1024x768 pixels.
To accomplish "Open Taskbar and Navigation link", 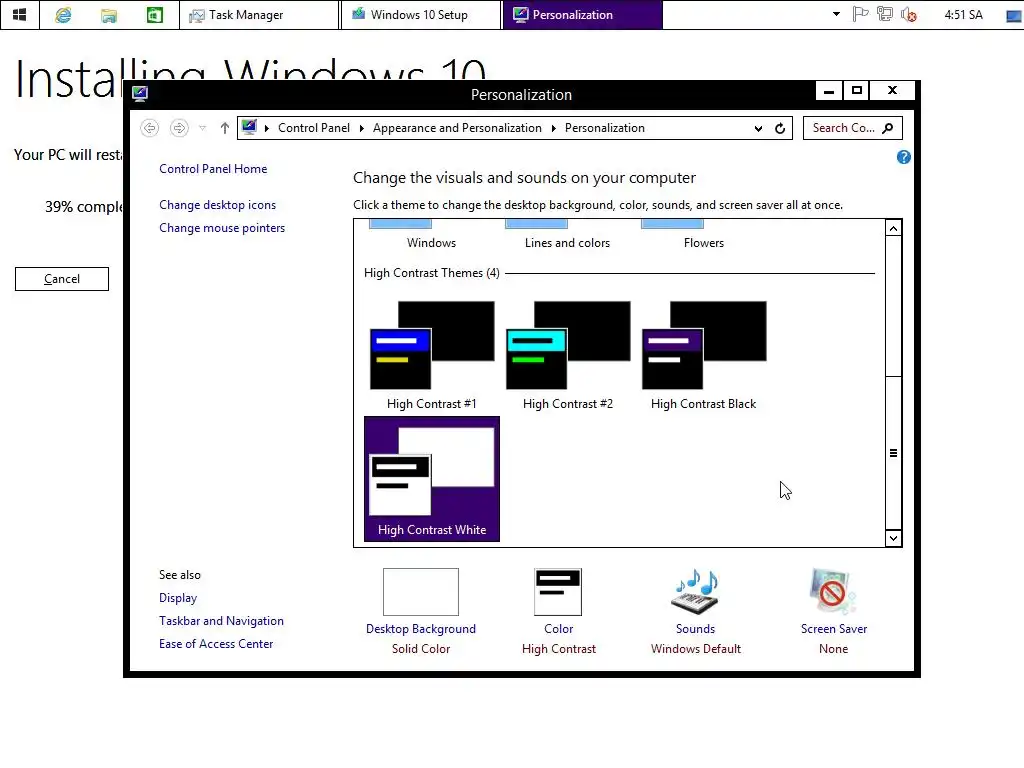I will point(221,621).
